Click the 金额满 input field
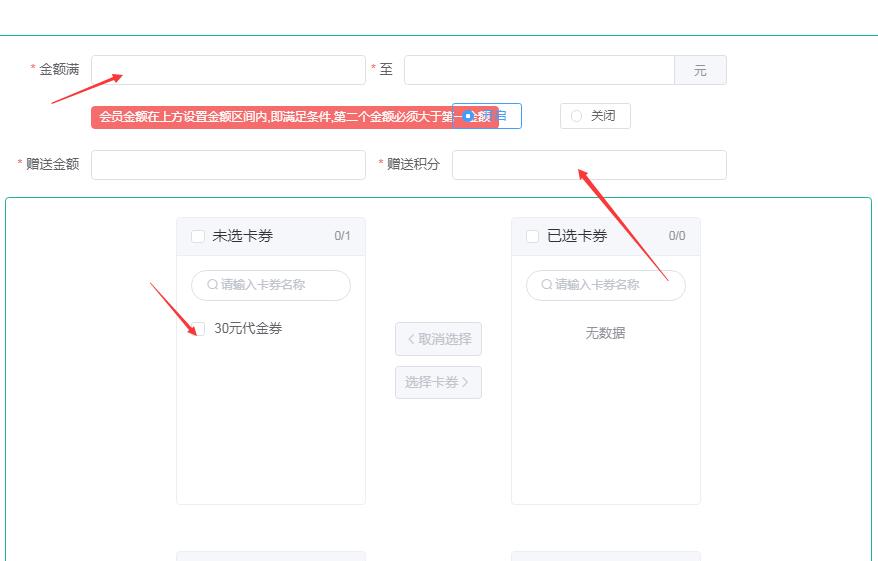Image resolution: width=878 pixels, height=561 pixels. [x=228, y=70]
